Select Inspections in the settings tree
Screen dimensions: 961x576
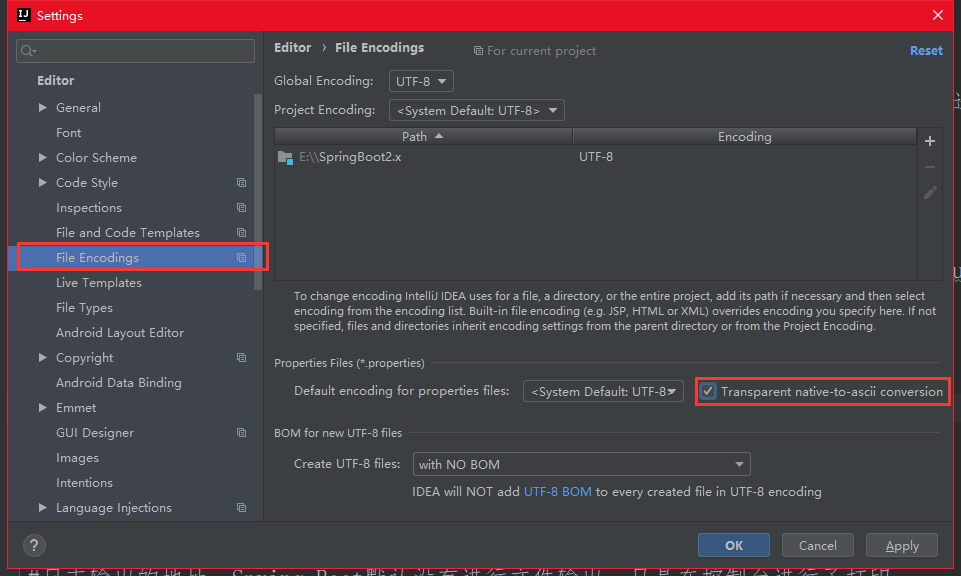tap(89, 208)
